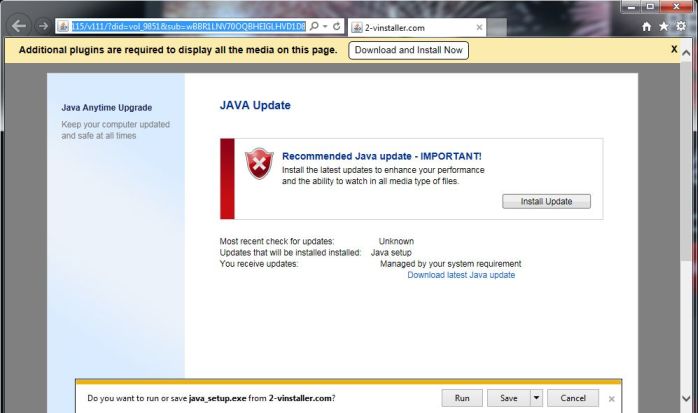Click the red shield warning icon

[259, 163]
